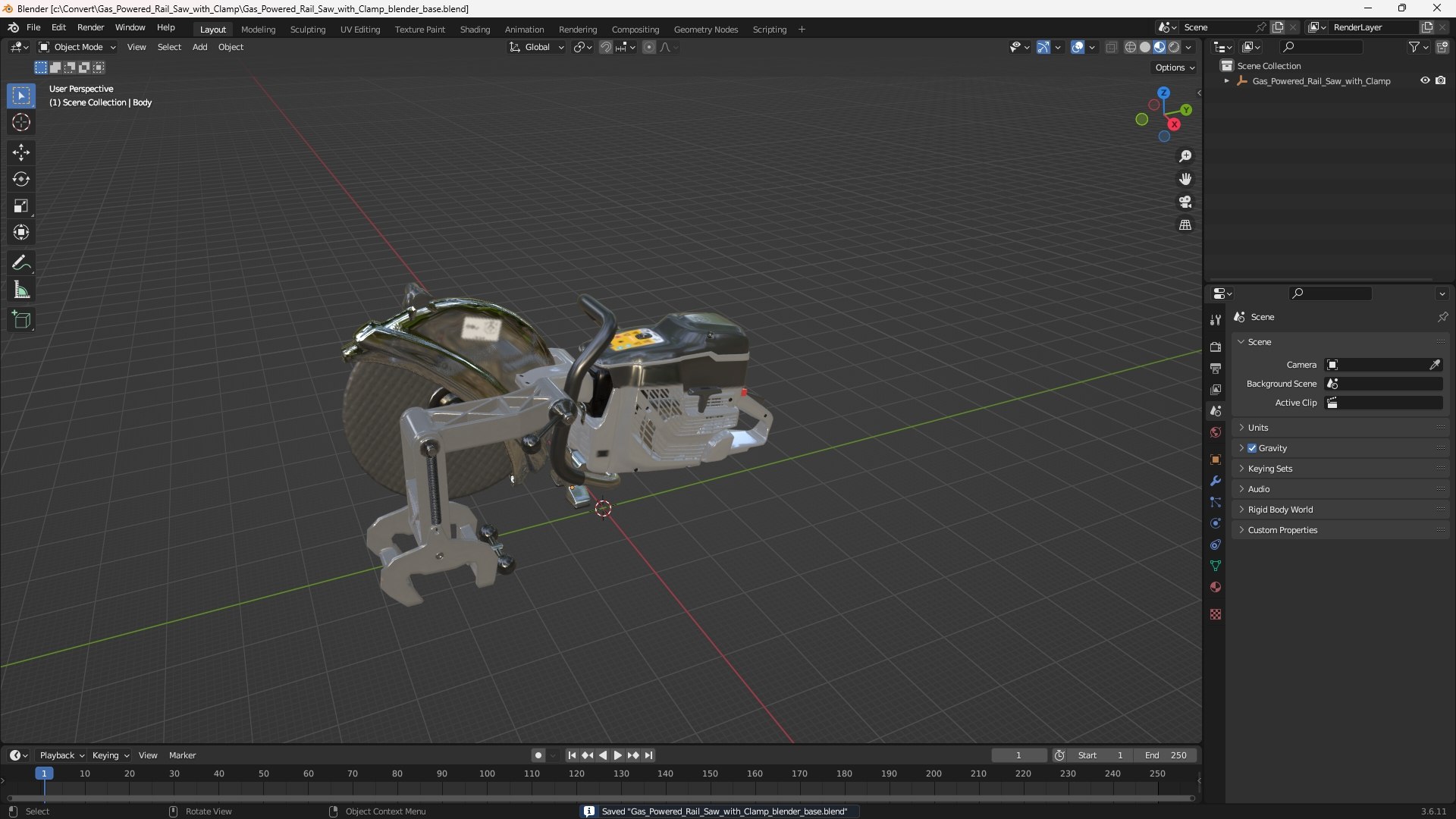The height and width of the screenshot is (819, 1456).
Task: Select the Transform tool
Action: coord(21,232)
